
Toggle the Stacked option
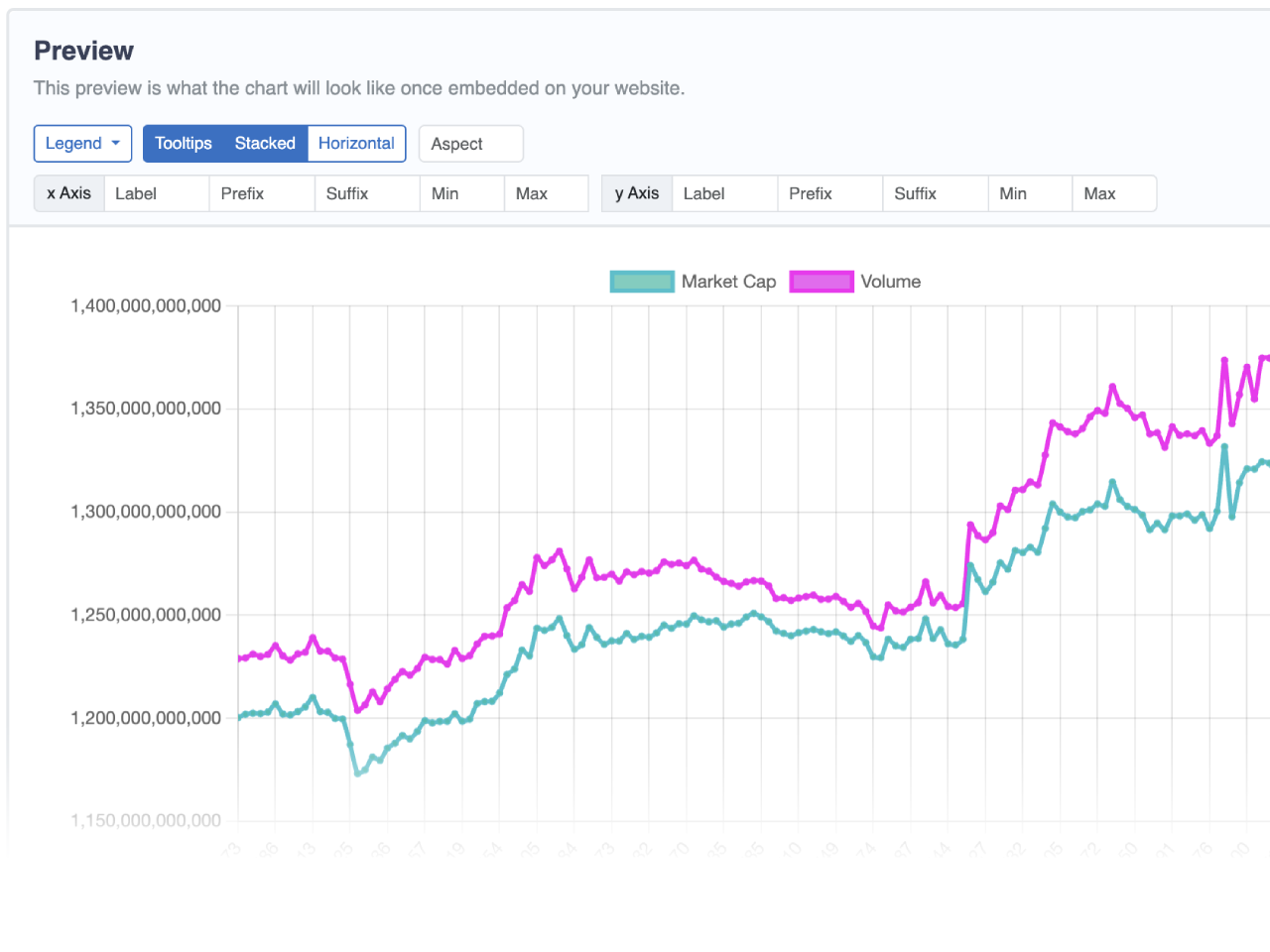[x=265, y=144]
